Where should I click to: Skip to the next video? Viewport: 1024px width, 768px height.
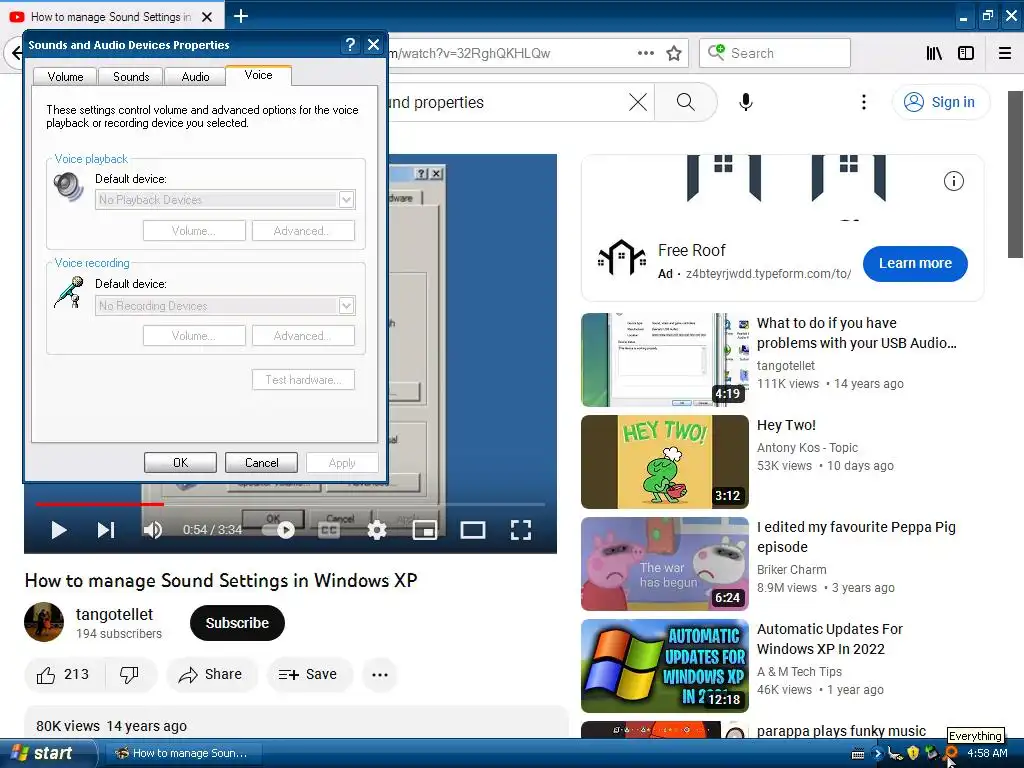[106, 530]
